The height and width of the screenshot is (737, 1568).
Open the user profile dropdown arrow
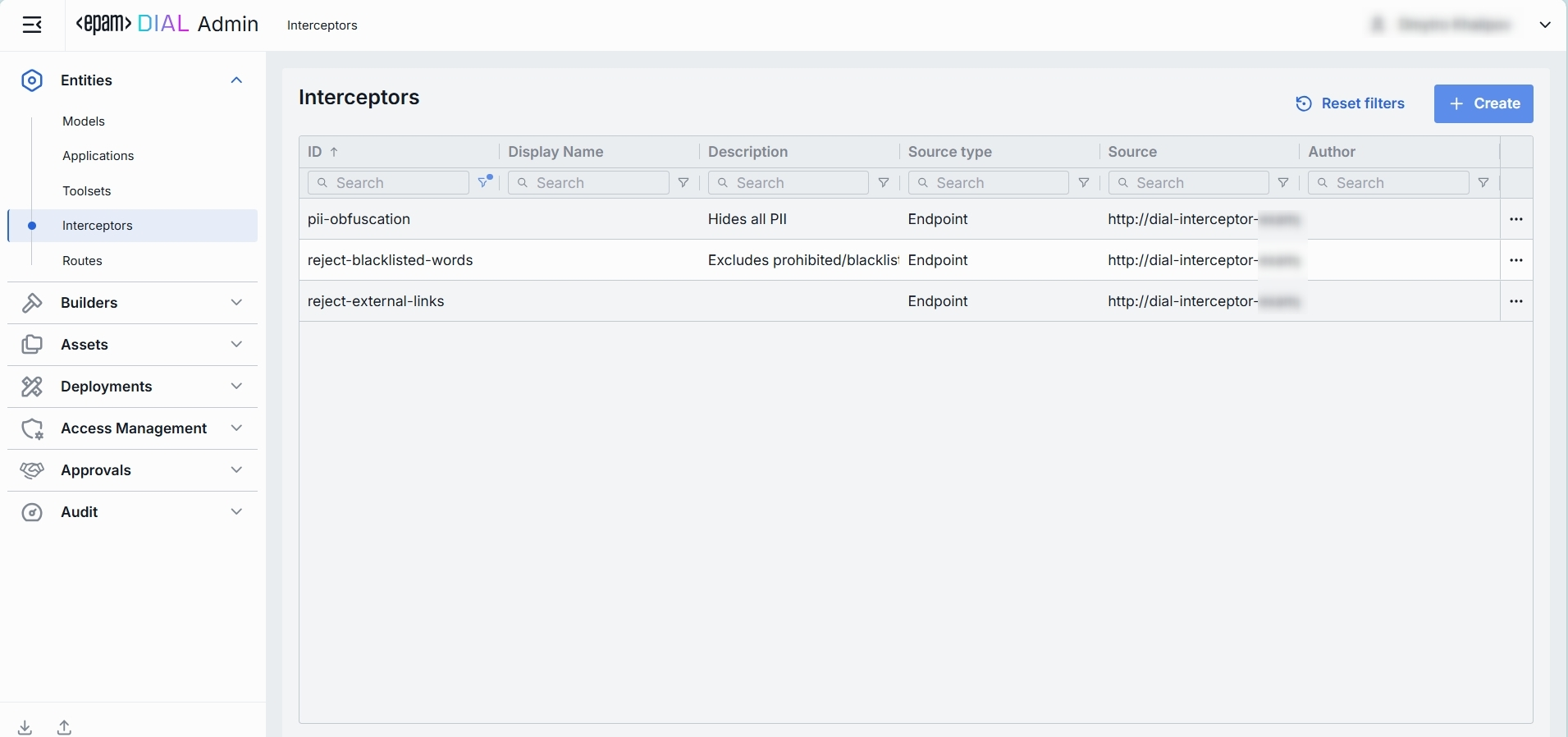1545,25
